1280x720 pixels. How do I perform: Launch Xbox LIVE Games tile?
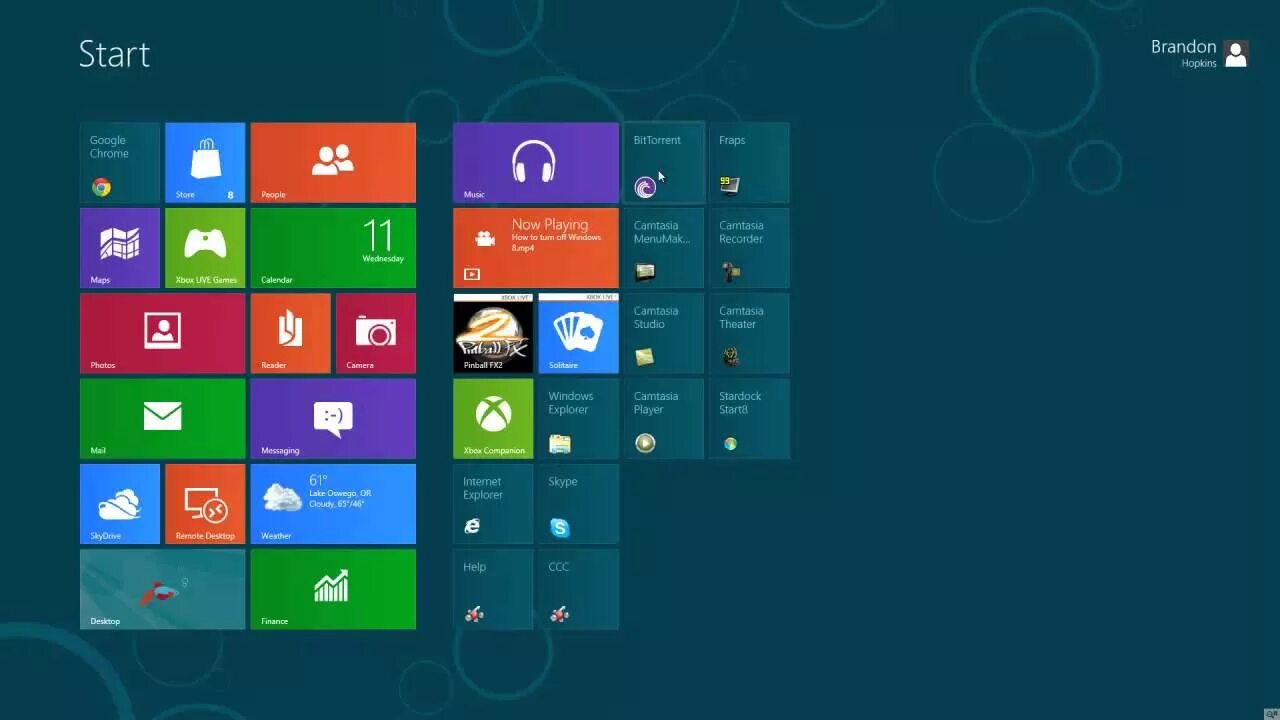[205, 248]
